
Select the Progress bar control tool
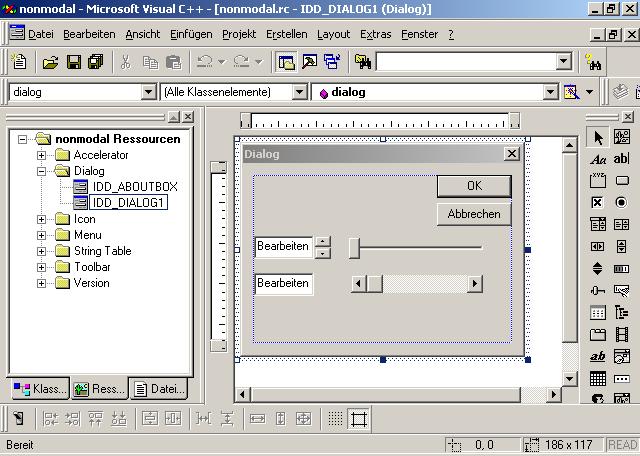coord(622,268)
